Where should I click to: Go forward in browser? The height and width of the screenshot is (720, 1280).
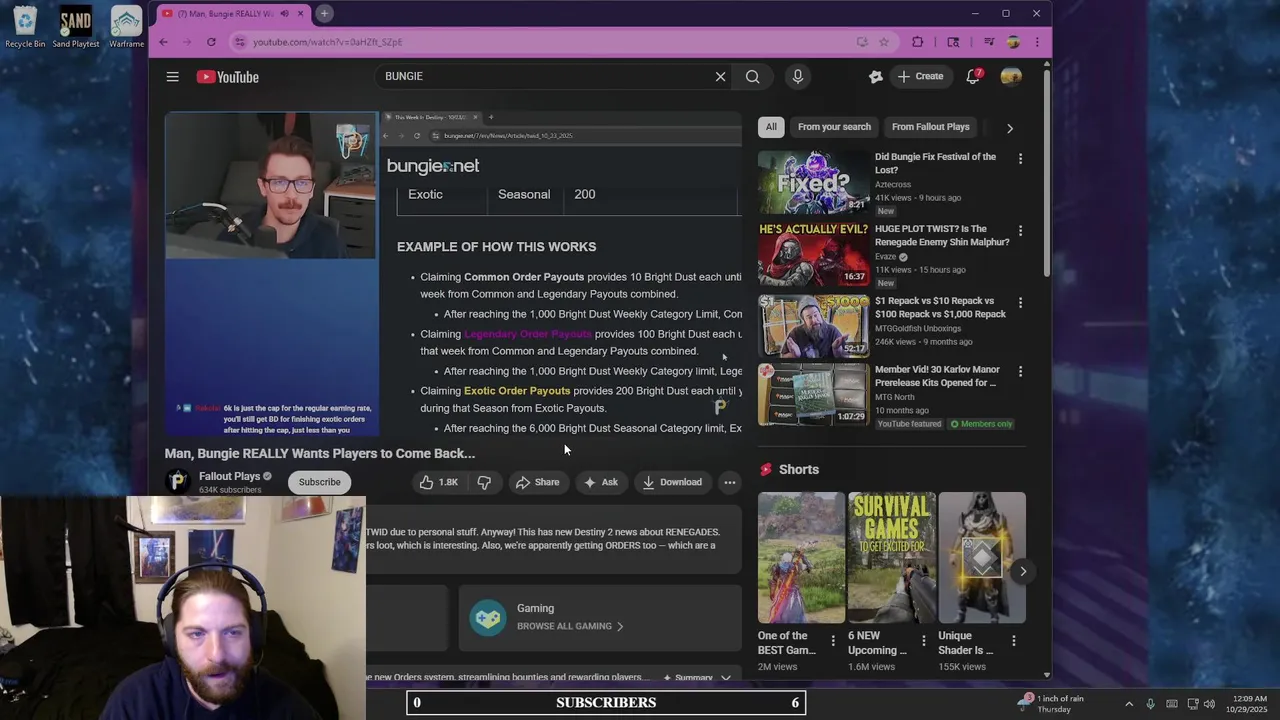pyautogui.click(x=187, y=42)
